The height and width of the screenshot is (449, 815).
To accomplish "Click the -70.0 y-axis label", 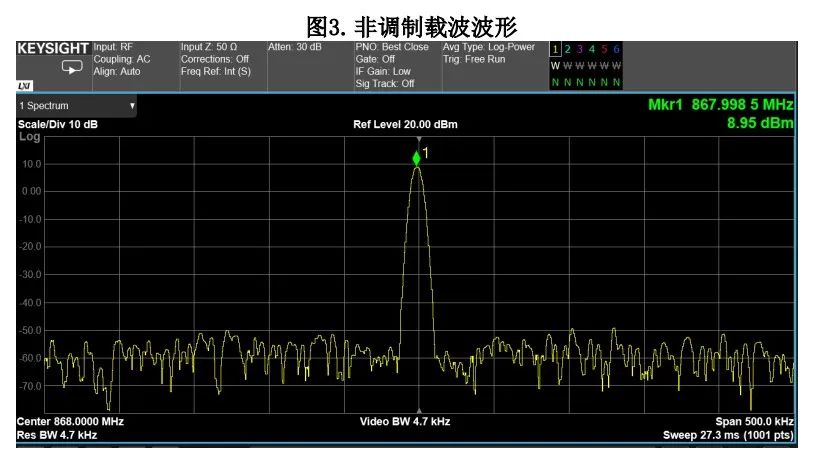I will [30, 386].
